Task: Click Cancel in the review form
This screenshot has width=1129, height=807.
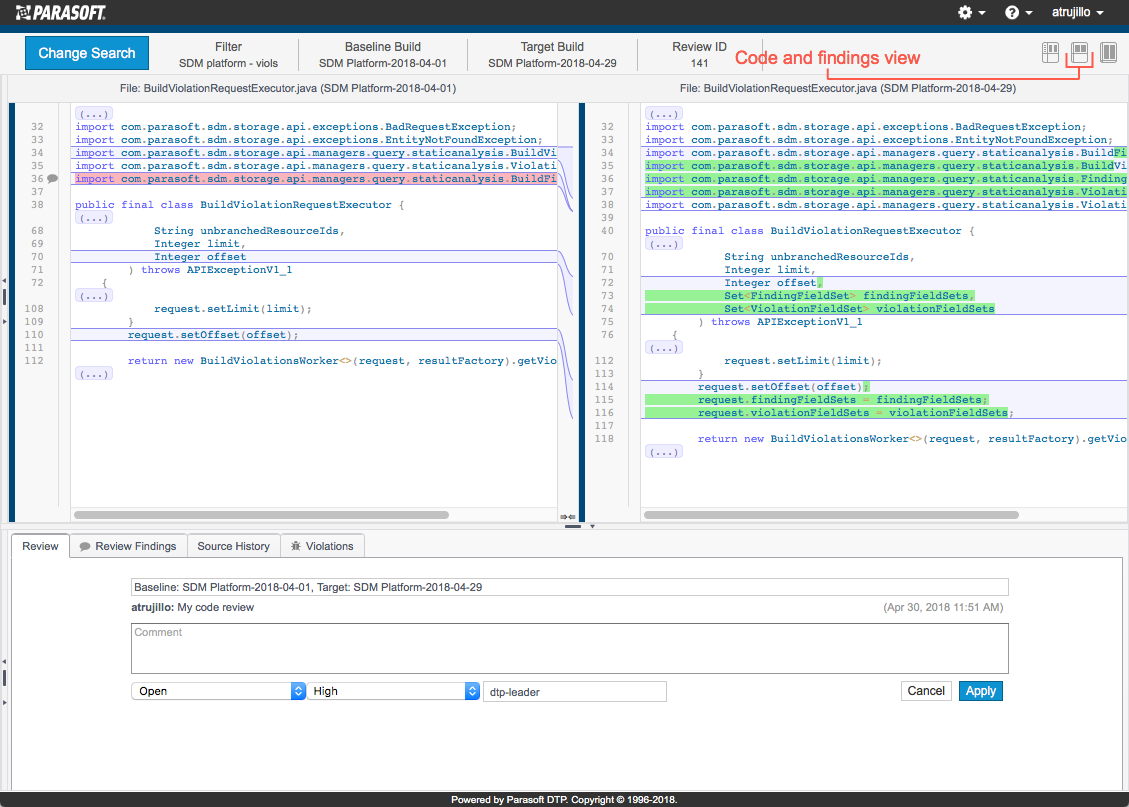Action: [x=926, y=691]
